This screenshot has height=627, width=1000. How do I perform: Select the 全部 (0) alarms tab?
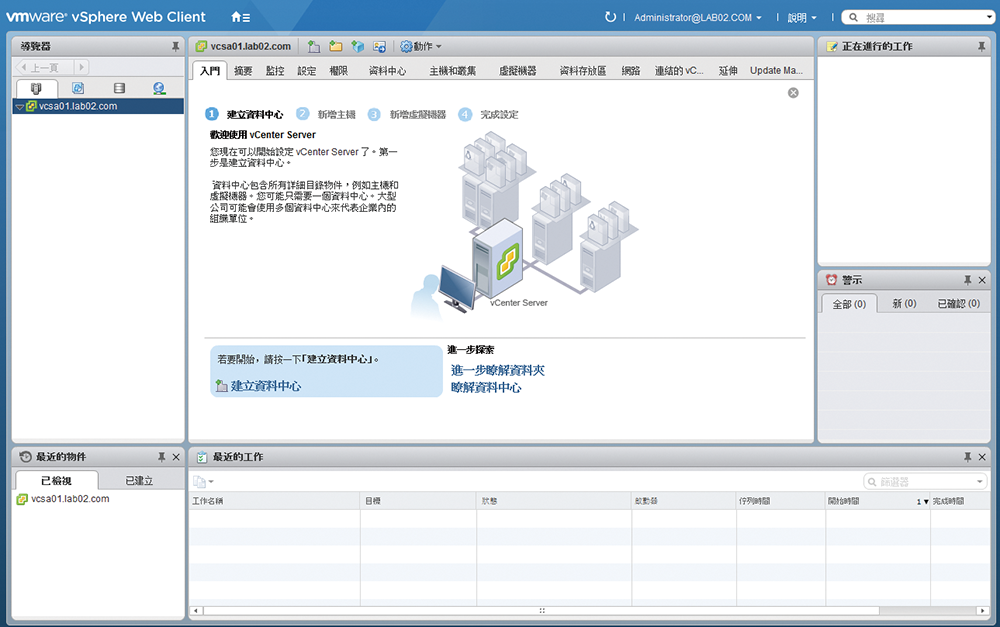(849, 304)
